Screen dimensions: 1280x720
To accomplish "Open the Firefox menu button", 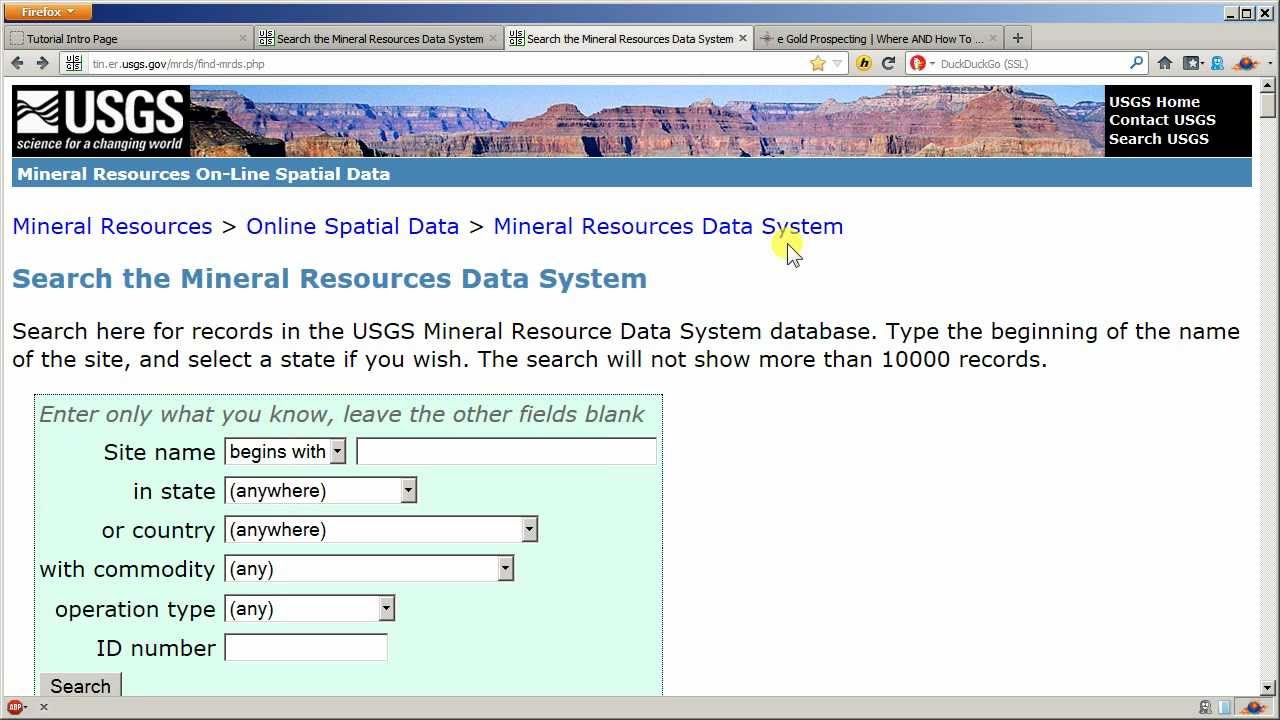I will [47, 12].
